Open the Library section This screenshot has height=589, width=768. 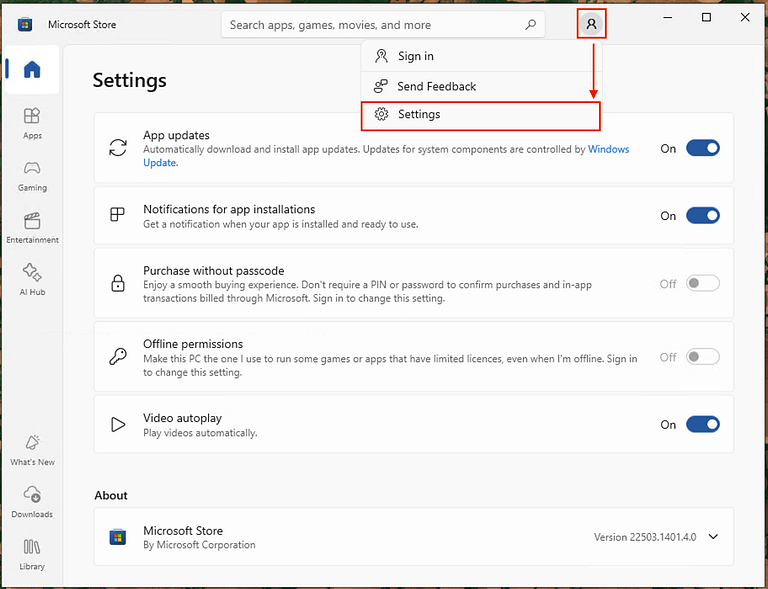[x=32, y=553]
